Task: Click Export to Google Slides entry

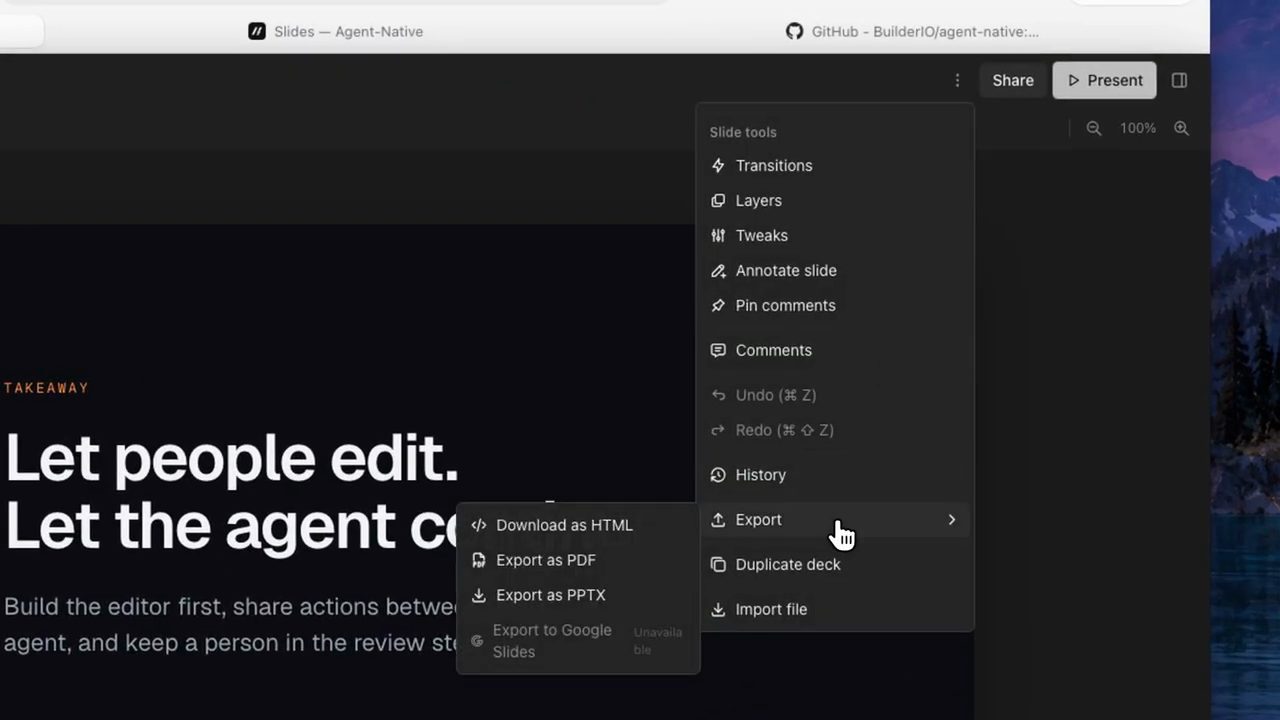Action: (578, 641)
